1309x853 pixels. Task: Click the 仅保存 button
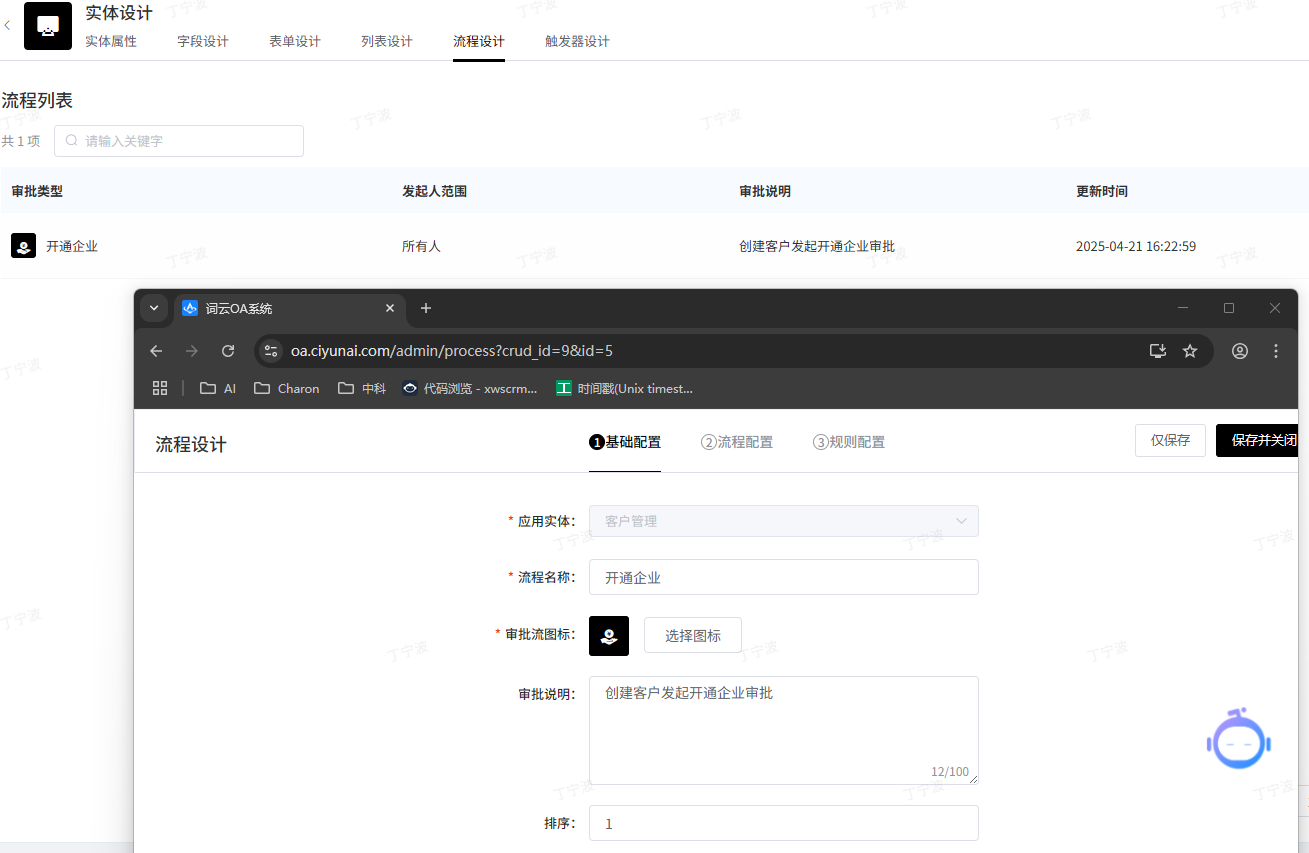coord(1170,440)
